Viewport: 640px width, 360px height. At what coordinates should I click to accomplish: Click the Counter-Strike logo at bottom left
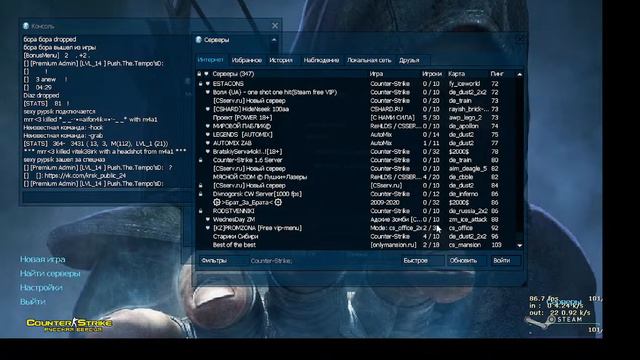coord(69,324)
